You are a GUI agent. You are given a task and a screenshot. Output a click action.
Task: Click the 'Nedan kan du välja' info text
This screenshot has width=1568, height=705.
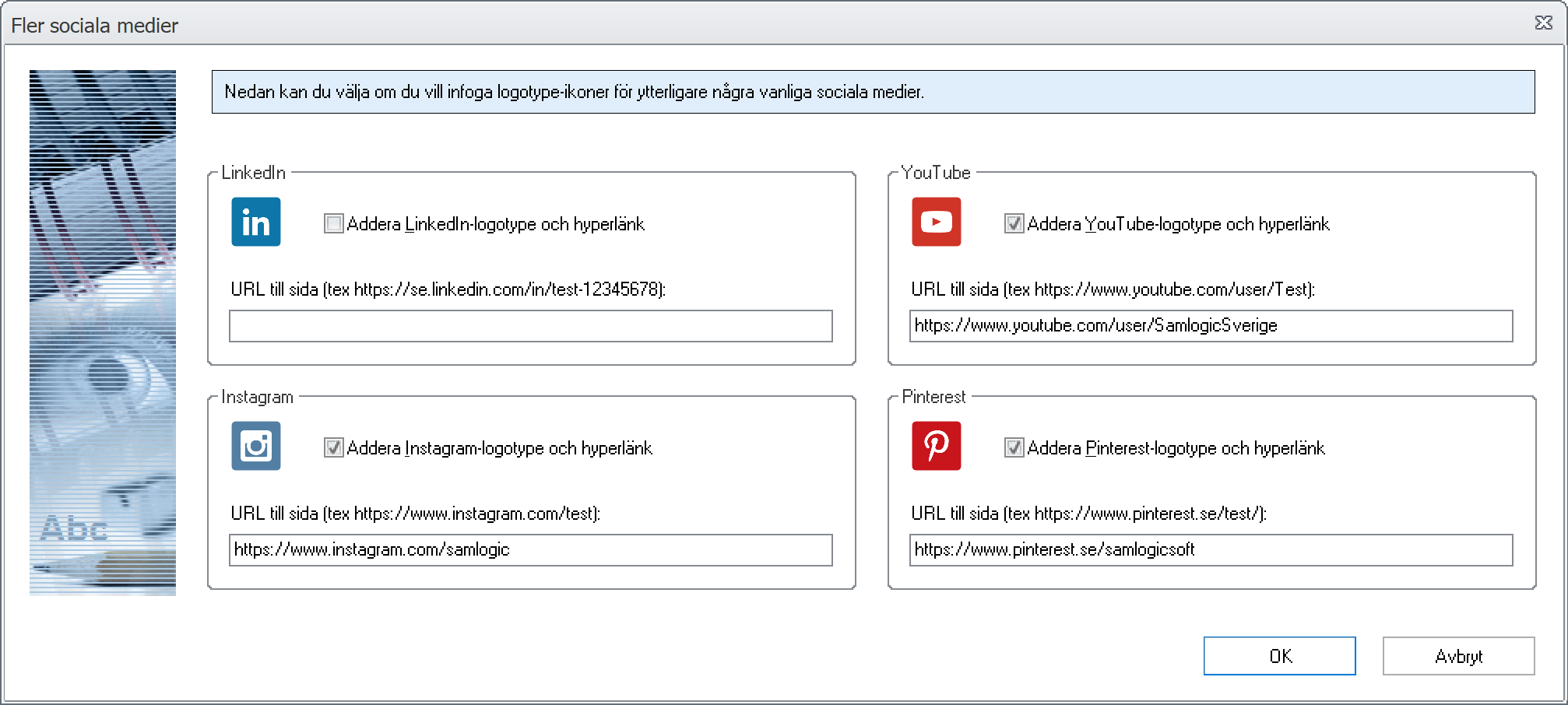coord(575,92)
